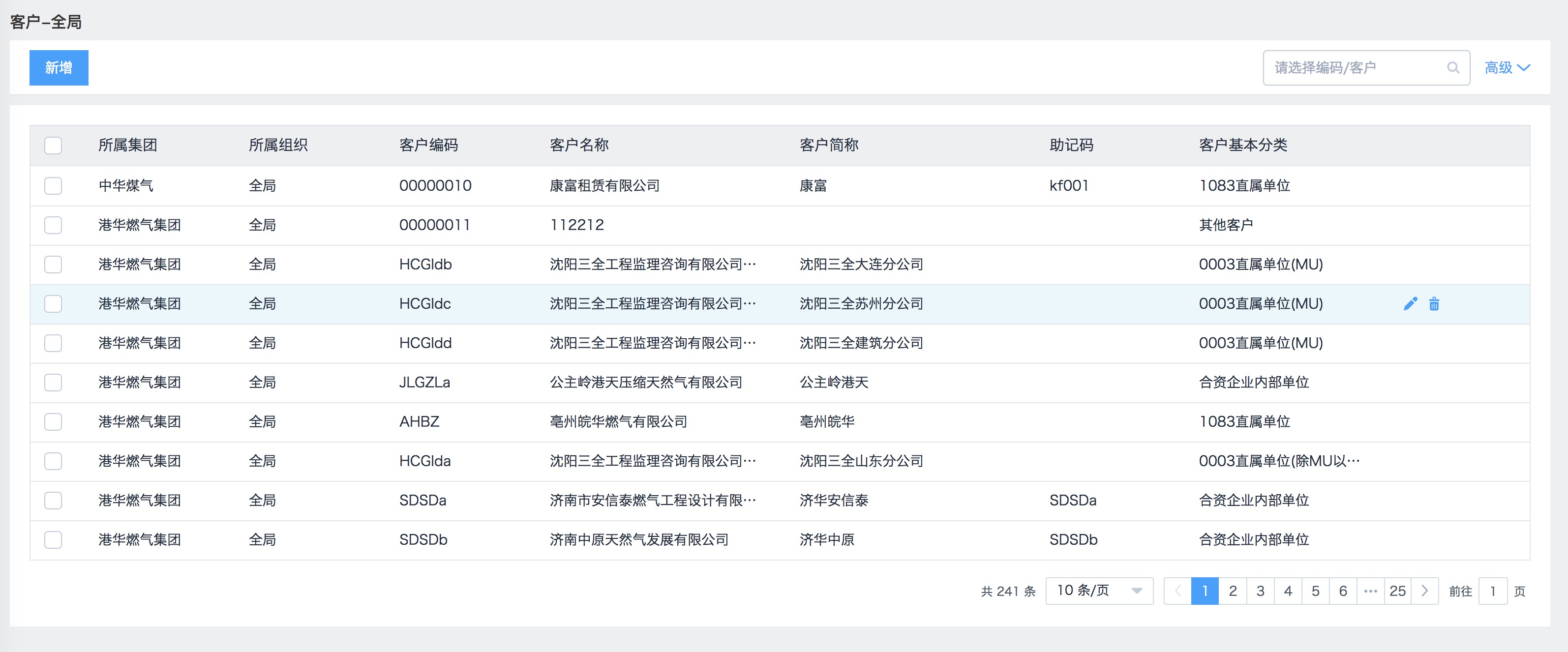Open the 10 条/页 page size dropdown
The height and width of the screenshot is (652, 1568).
(1099, 591)
